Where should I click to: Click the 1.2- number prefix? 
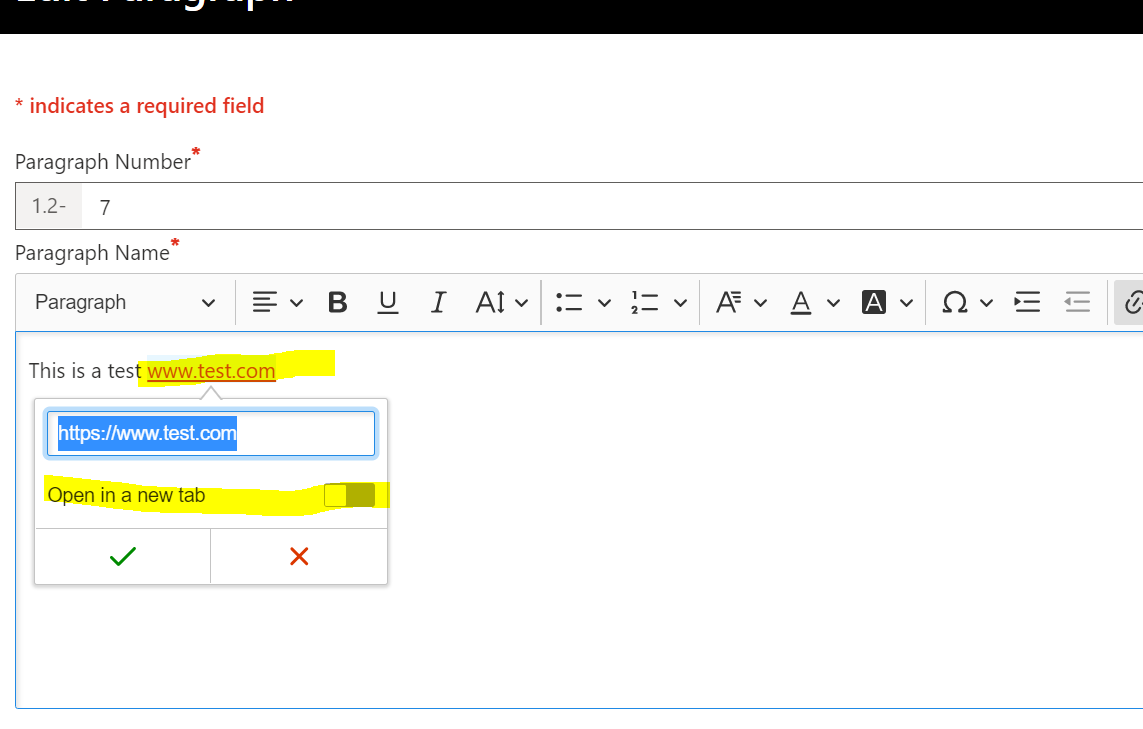click(49, 206)
